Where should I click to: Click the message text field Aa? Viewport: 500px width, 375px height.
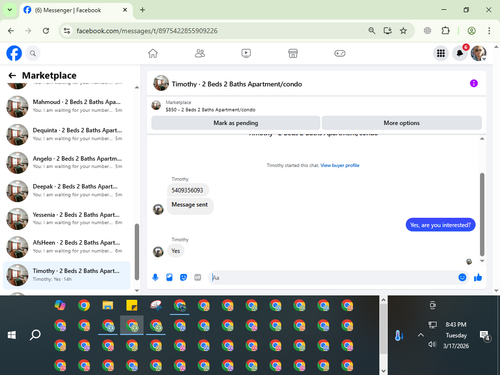[x=333, y=278]
